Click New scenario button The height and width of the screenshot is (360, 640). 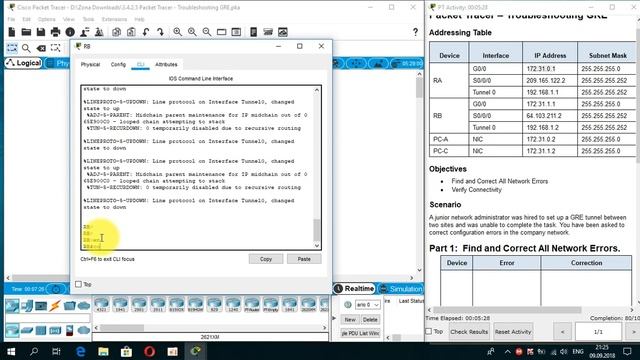pos(350,320)
